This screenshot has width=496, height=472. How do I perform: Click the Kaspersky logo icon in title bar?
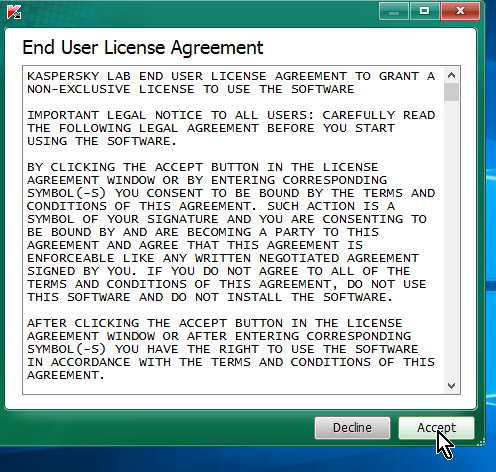[14, 12]
